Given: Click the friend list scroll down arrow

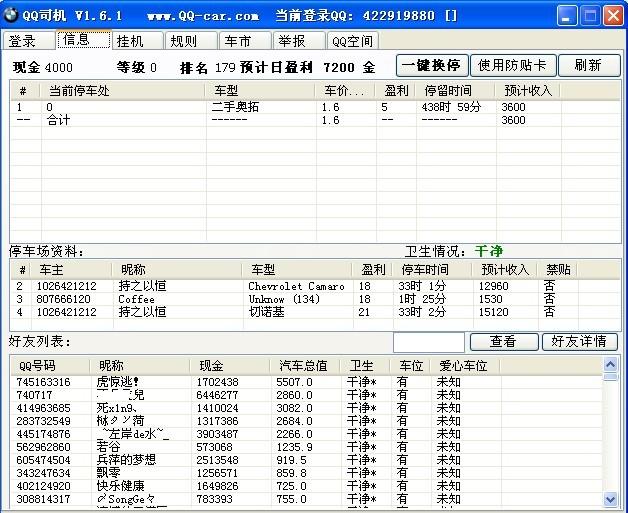Looking at the screenshot, I should [x=610, y=499].
